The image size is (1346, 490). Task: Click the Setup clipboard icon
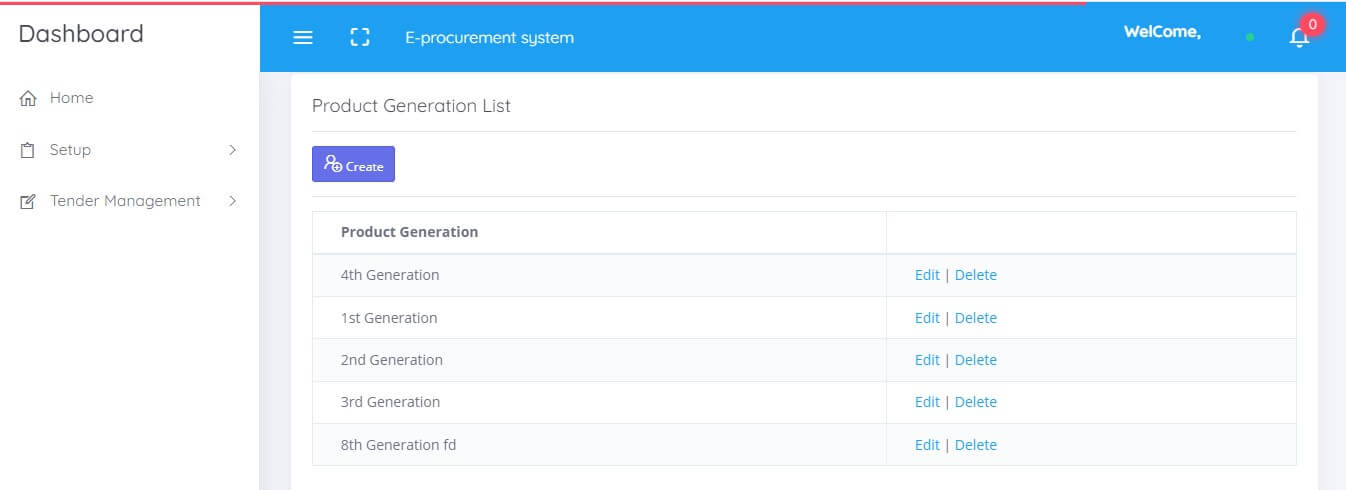[x=28, y=150]
